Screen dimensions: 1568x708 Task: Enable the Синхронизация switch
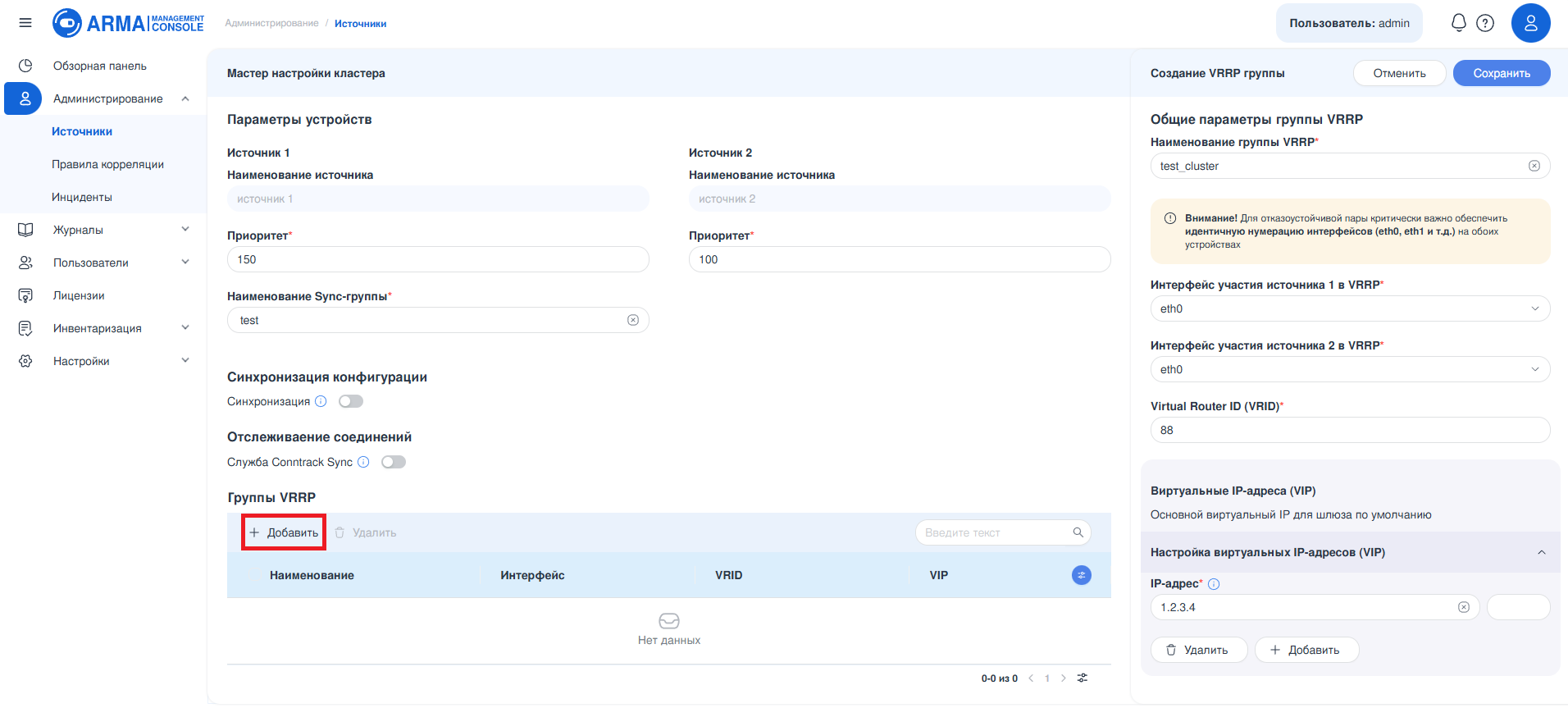pyautogui.click(x=351, y=401)
